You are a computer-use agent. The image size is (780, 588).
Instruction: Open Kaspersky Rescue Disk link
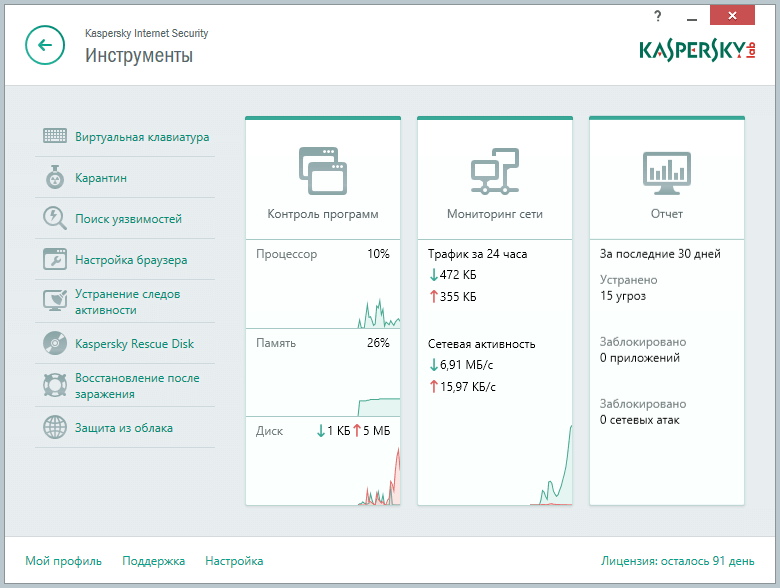tap(134, 344)
